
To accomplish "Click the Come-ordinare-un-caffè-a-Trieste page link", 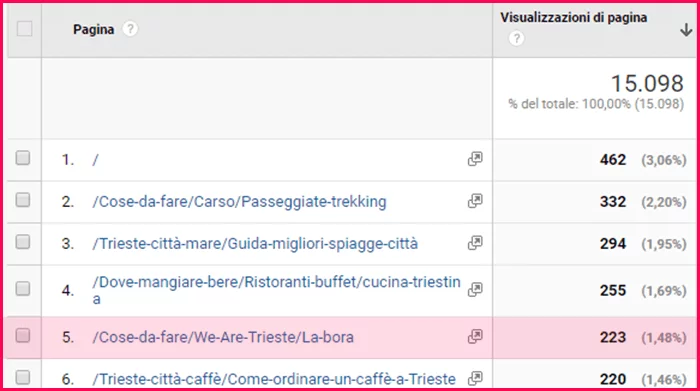I will pos(274,379).
